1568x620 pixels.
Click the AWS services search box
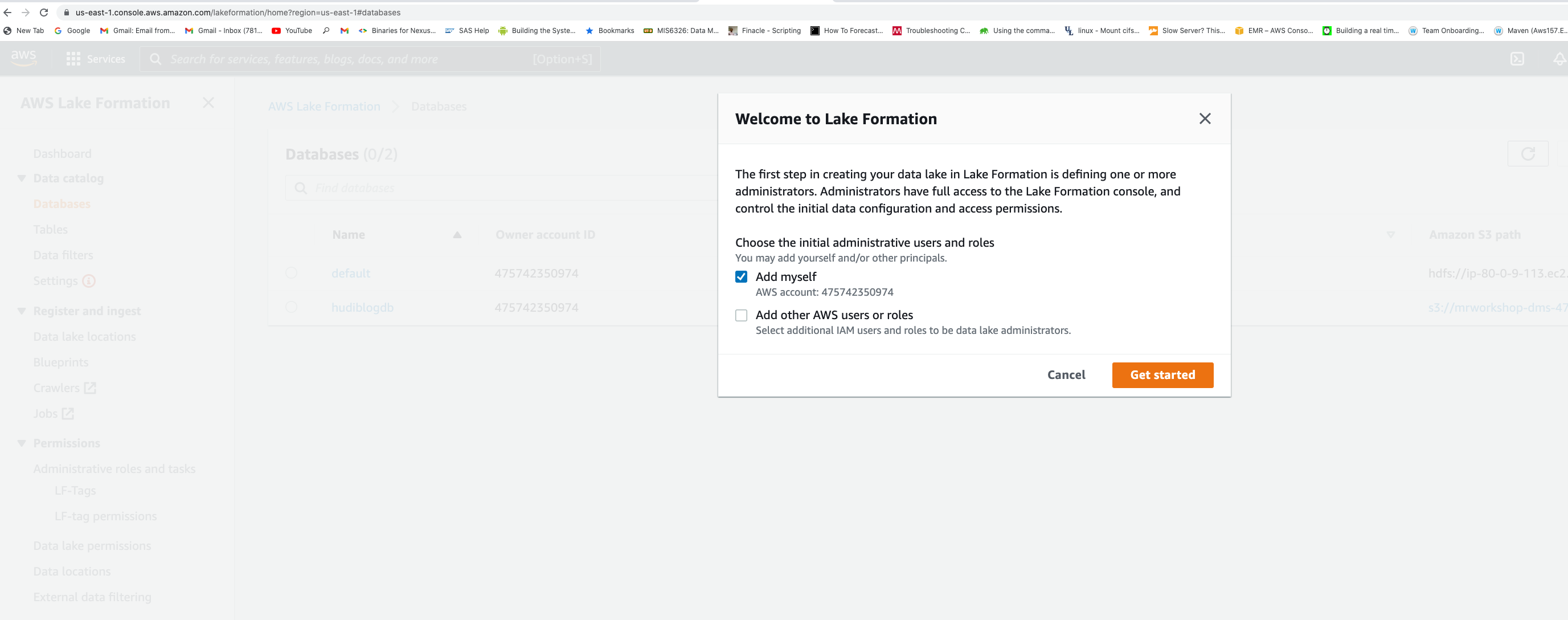(370, 59)
